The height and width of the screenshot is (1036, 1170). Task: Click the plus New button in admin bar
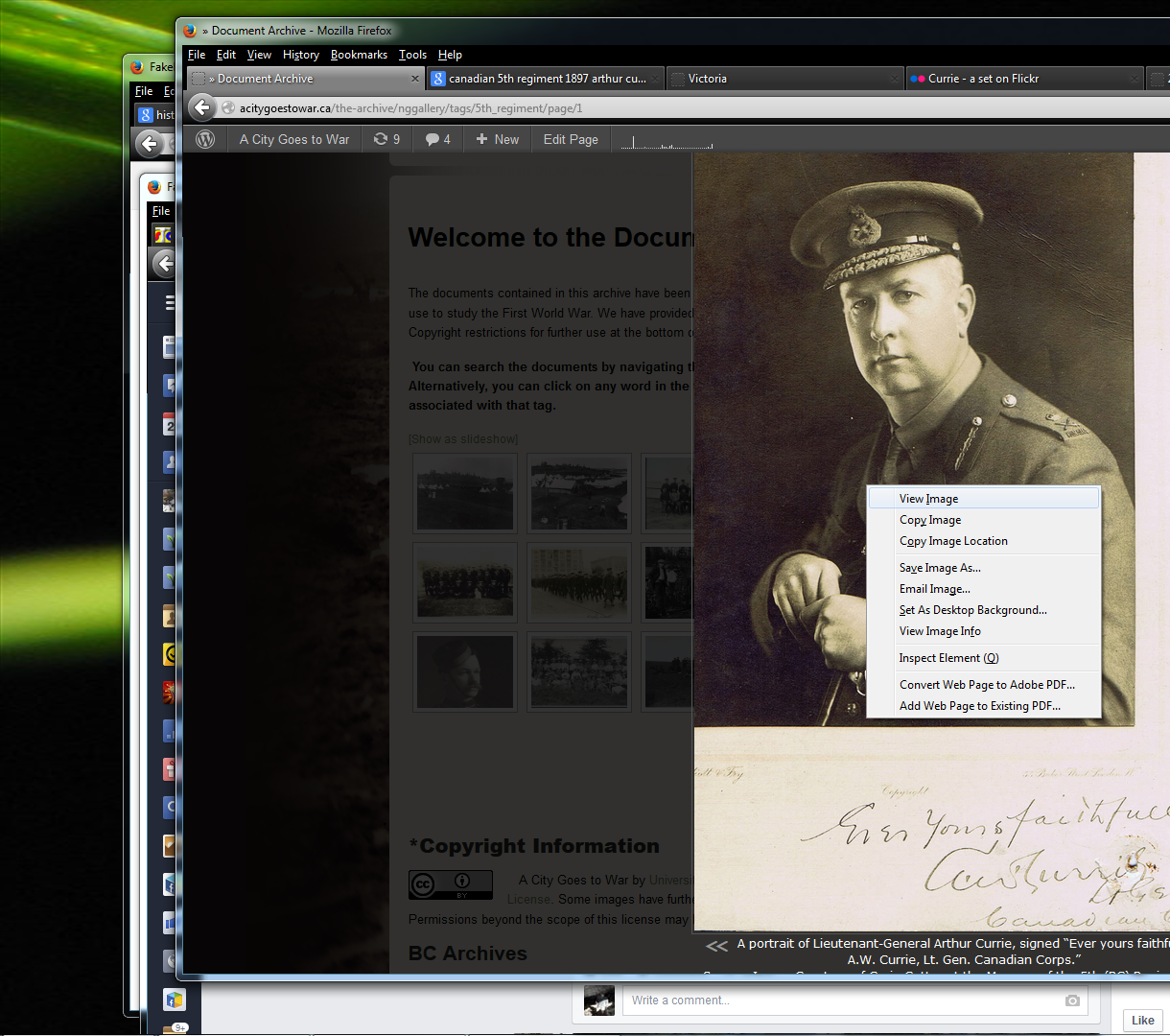pos(498,139)
